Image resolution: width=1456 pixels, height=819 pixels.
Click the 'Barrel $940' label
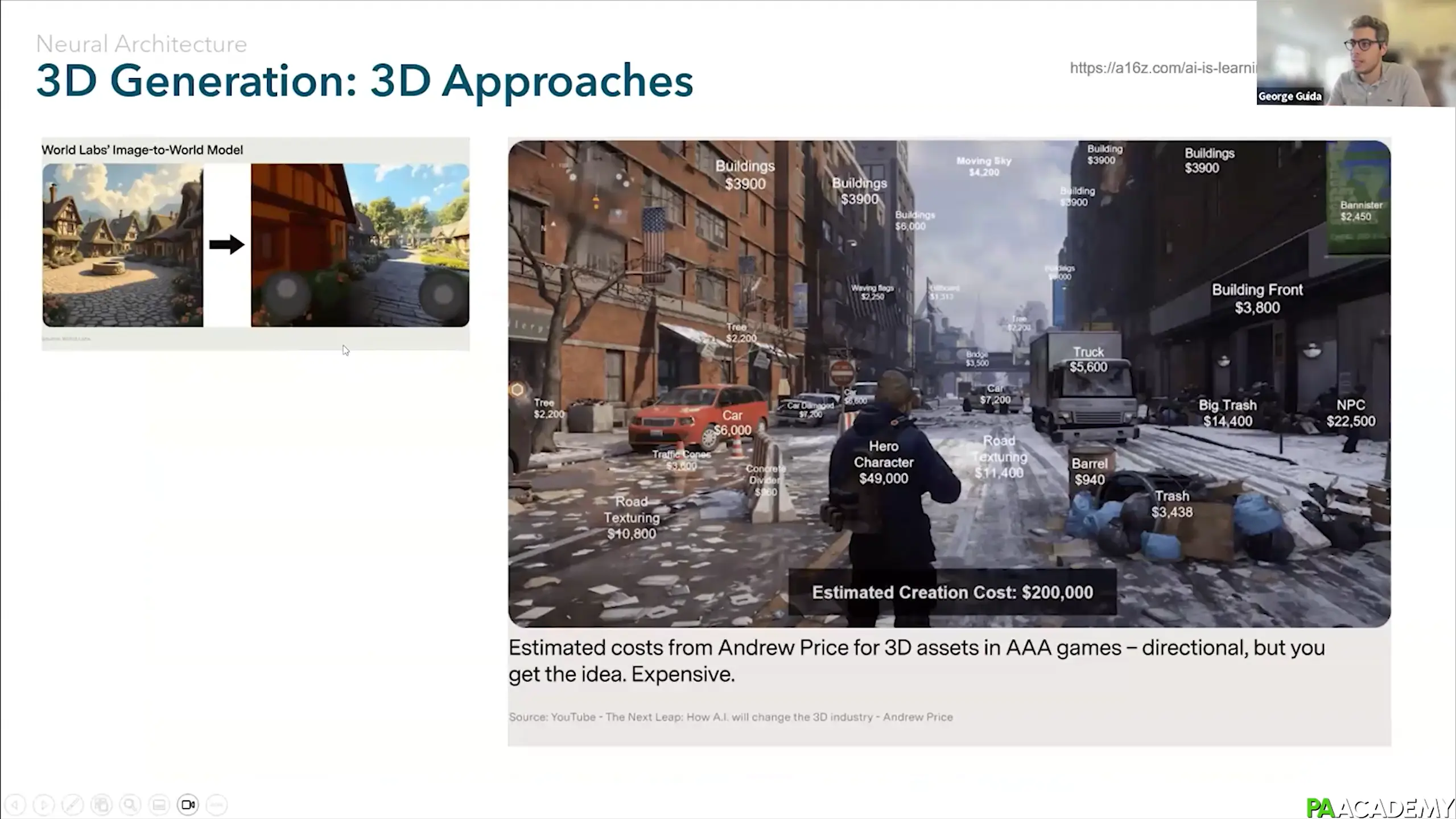[1090, 472]
